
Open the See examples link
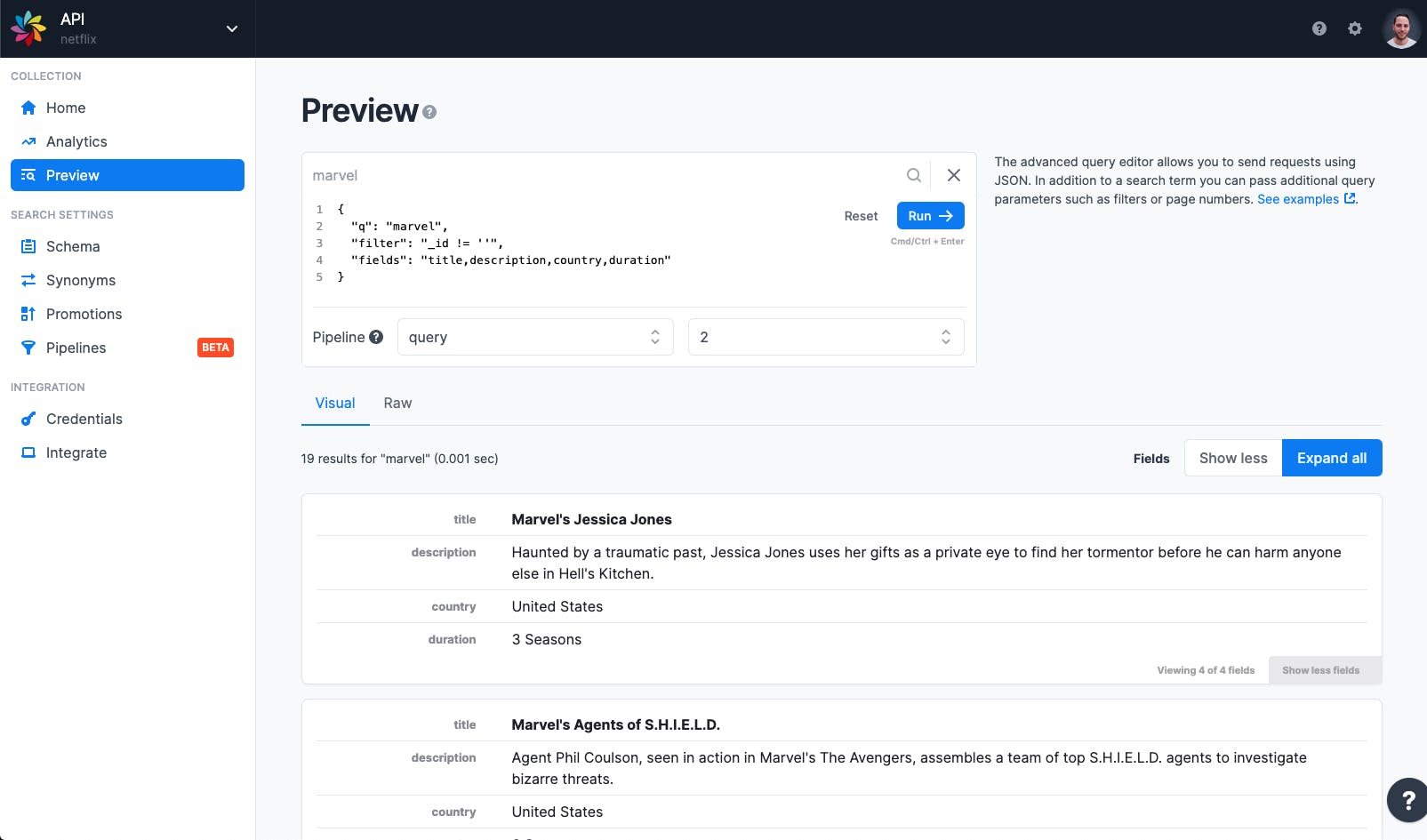(1306, 199)
